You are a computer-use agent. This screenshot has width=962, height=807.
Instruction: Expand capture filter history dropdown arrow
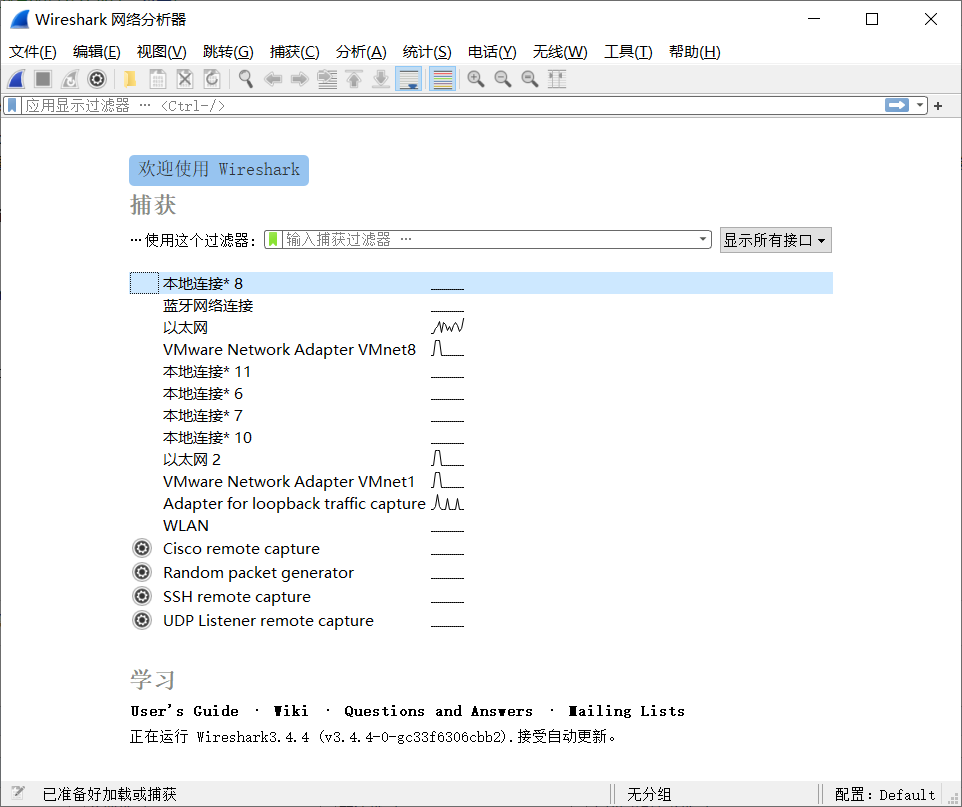pos(703,239)
